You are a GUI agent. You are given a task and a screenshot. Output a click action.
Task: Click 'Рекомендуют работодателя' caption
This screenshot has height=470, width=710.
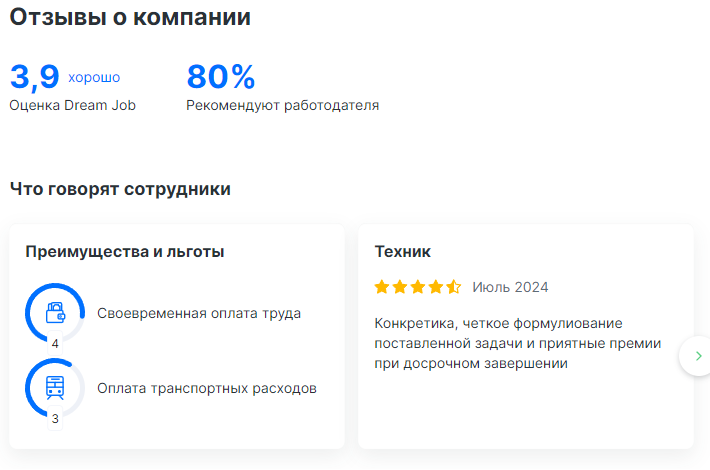coord(283,105)
